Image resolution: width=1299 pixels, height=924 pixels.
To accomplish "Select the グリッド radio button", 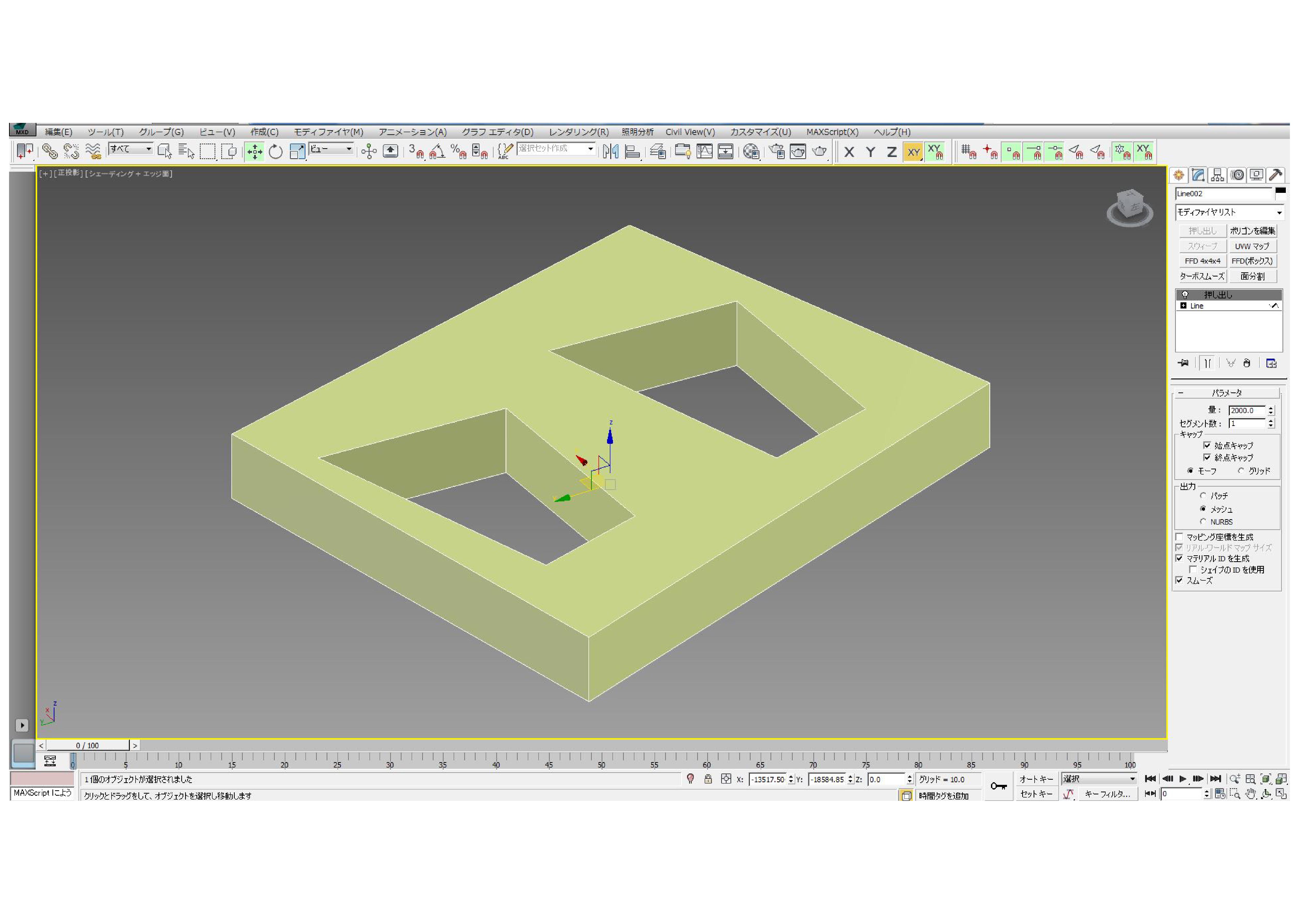I will click(x=1241, y=471).
